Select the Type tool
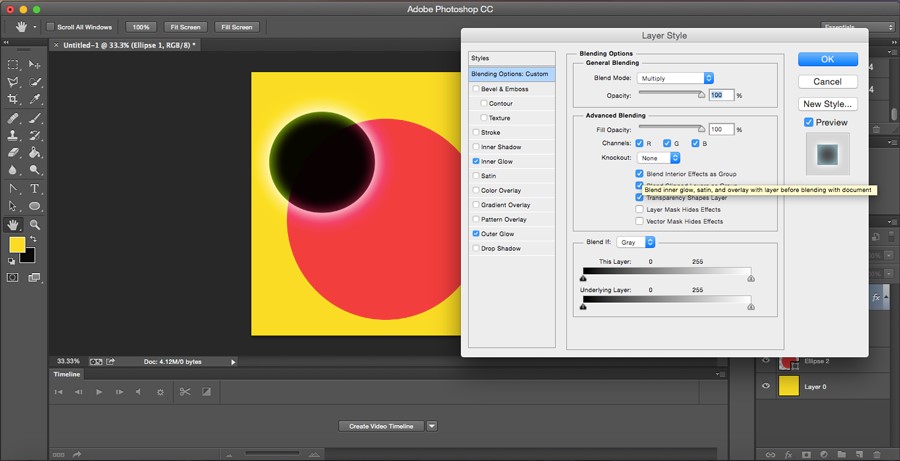The height and width of the screenshot is (461, 900). pos(34,188)
